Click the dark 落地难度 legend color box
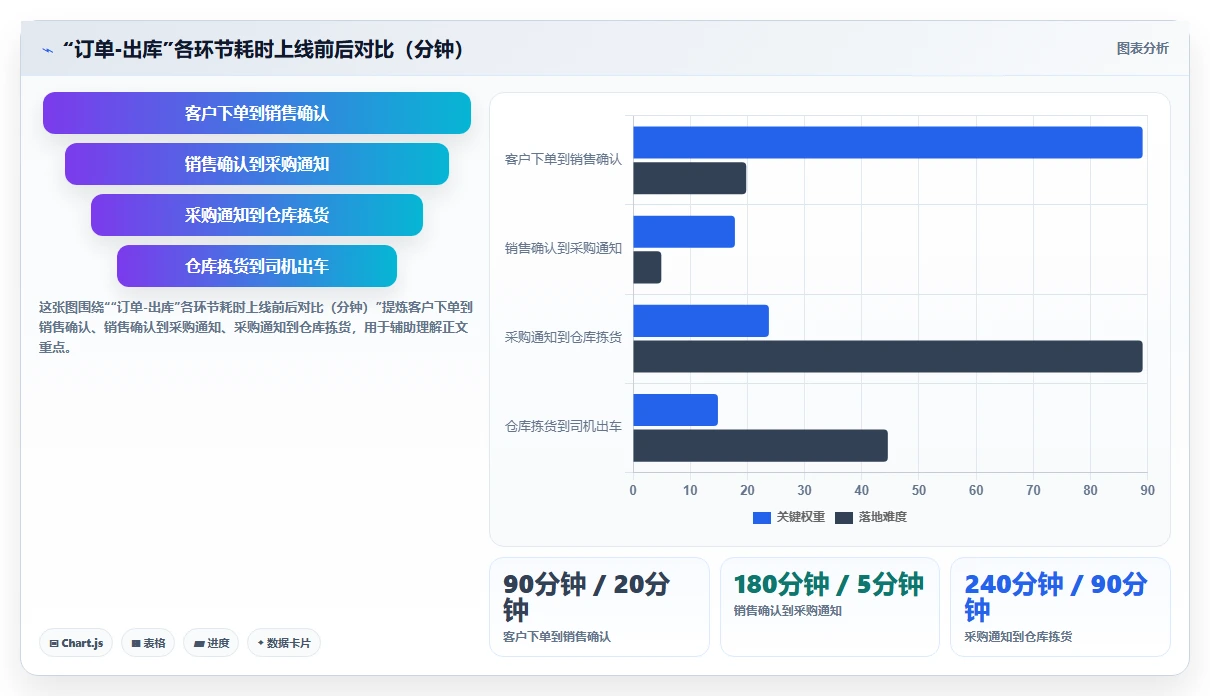Screen dimensions: 1210x696 [x=844, y=517]
